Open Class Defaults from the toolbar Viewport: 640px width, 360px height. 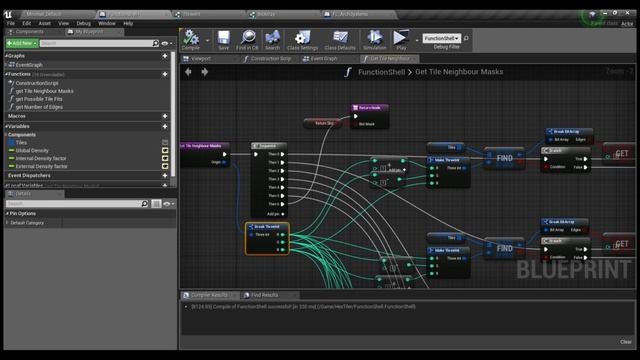tap(340, 40)
